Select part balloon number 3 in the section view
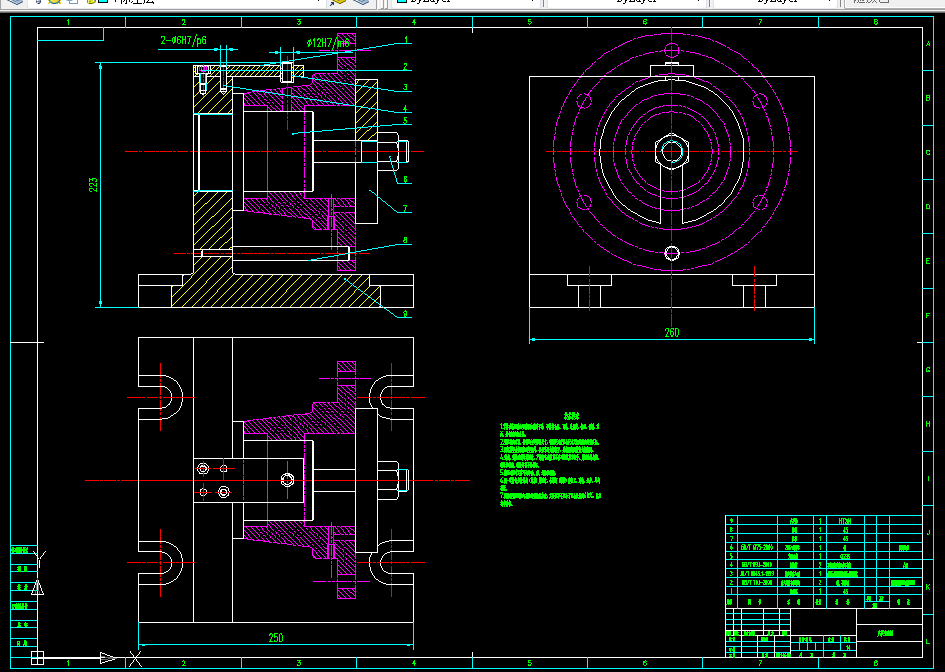The height and width of the screenshot is (672, 945). pyautogui.click(x=406, y=87)
